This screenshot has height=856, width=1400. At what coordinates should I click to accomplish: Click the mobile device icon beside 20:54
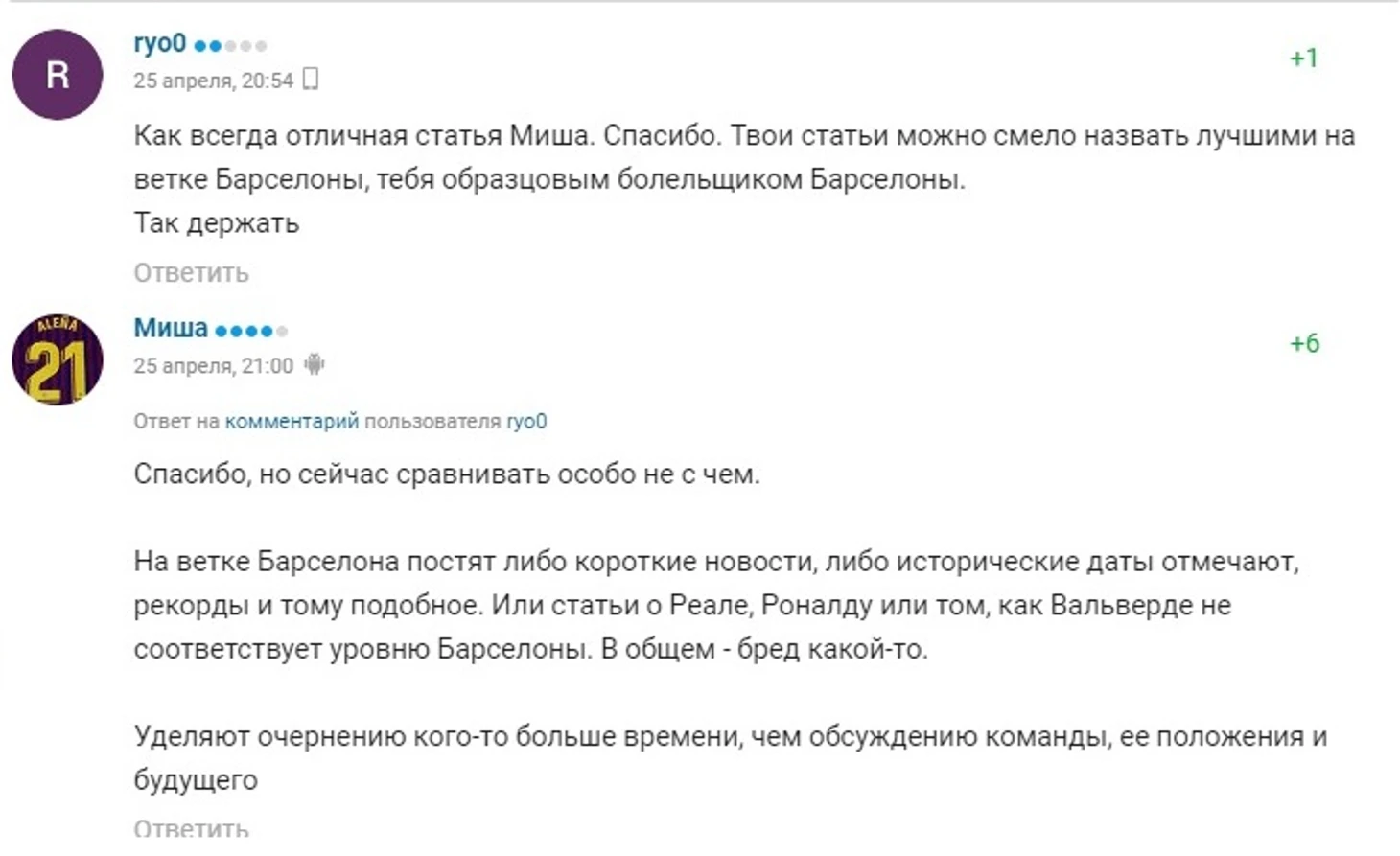pyautogui.click(x=310, y=79)
